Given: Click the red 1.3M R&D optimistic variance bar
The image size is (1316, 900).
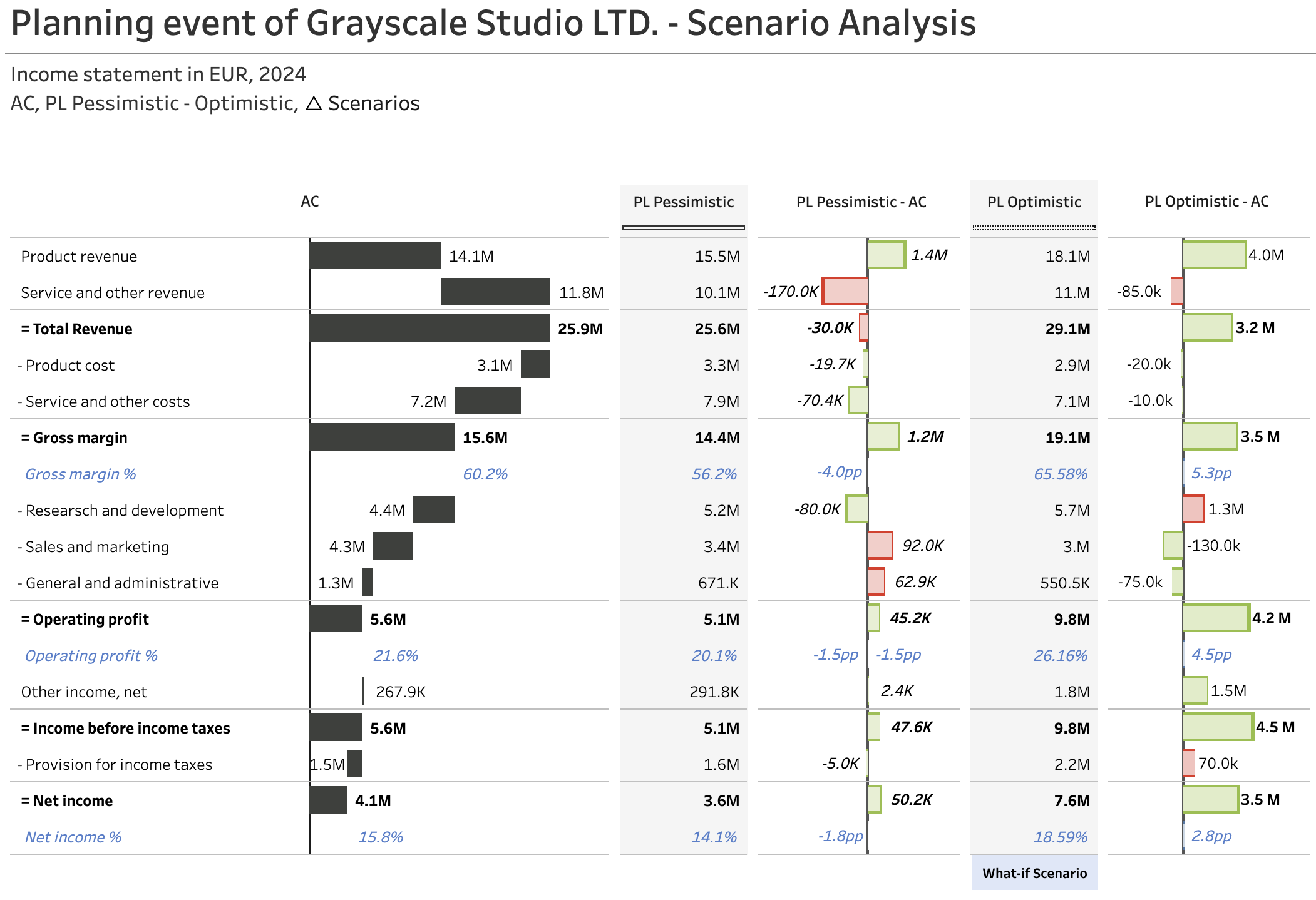Looking at the screenshot, I should point(1194,509).
